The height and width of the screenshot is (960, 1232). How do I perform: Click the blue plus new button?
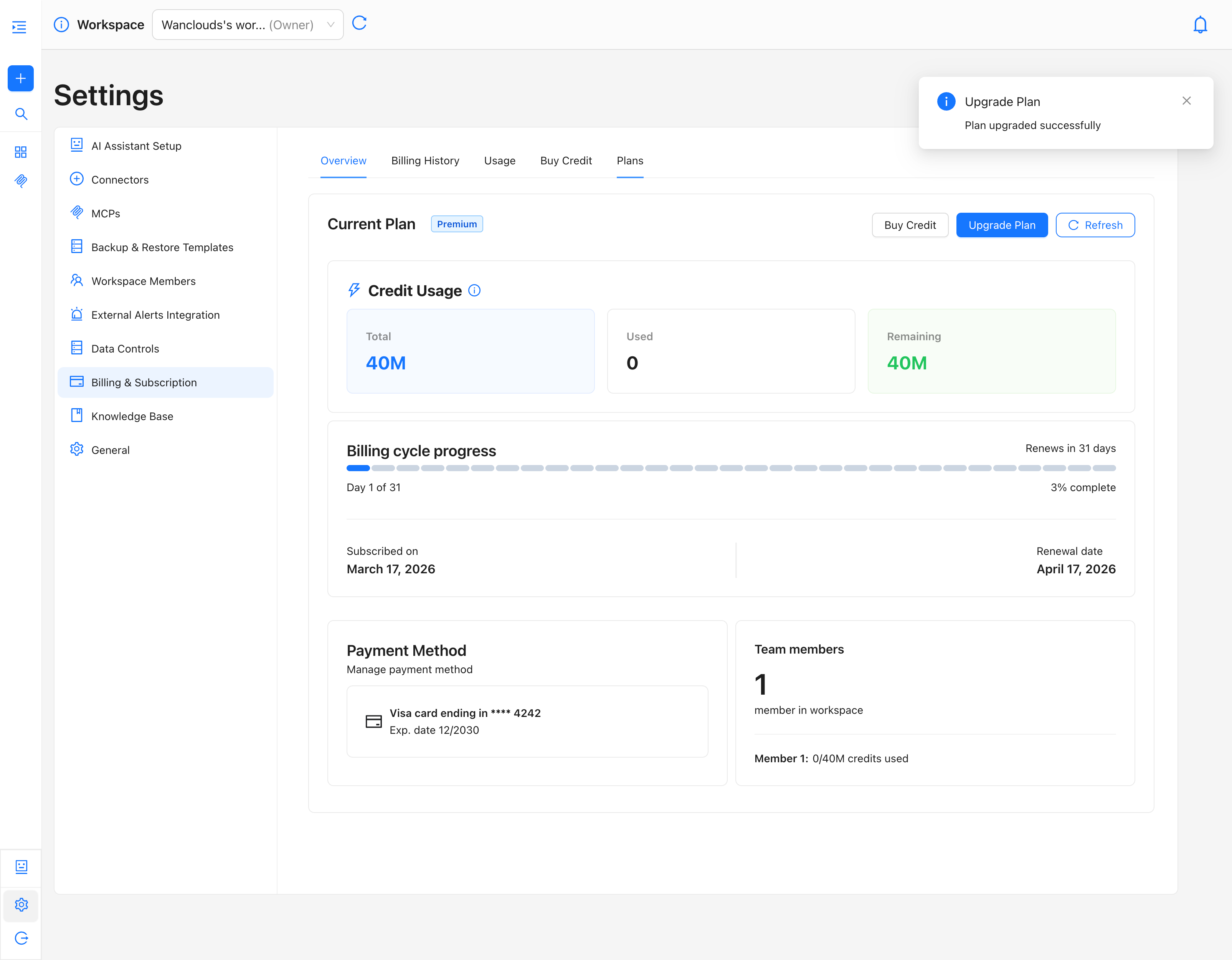(x=20, y=78)
